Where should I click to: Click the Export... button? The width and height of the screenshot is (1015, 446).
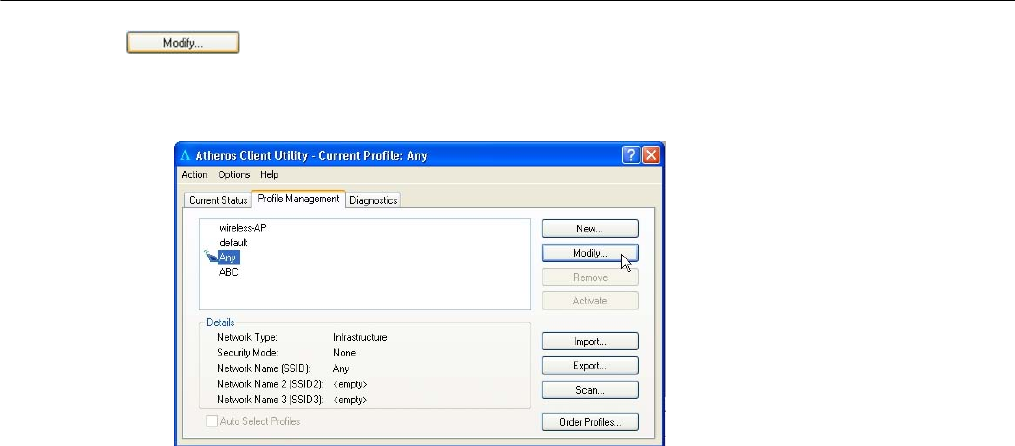pyautogui.click(x=590, y=366)
